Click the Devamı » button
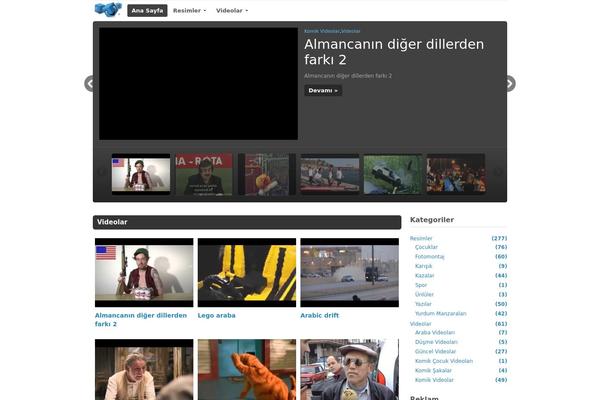This screenshot has height=400, width=600. 323,91
